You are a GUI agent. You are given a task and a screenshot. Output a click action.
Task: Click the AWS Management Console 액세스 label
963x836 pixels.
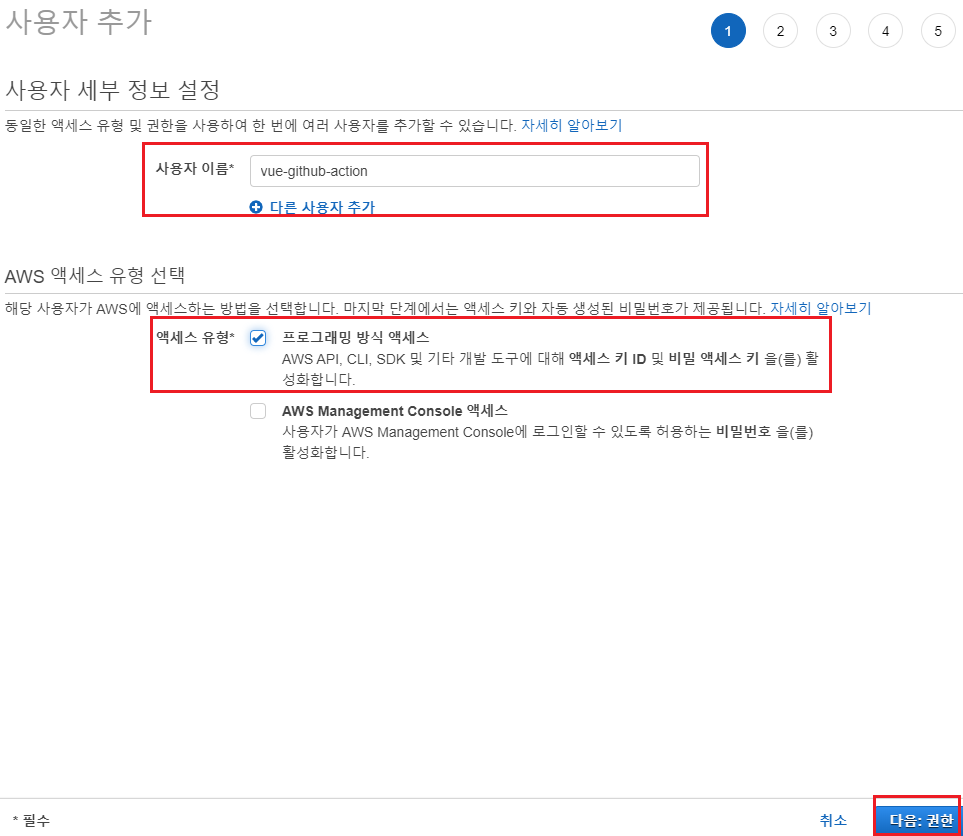[x=395, y=411]
